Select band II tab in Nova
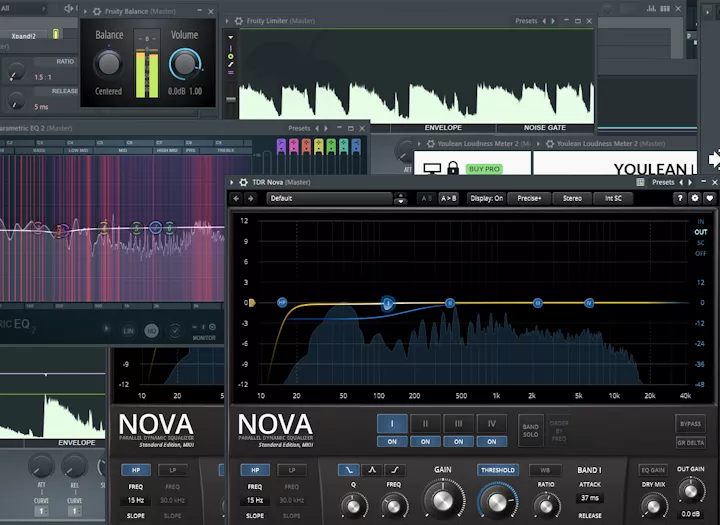 click(x=425, y=423)
